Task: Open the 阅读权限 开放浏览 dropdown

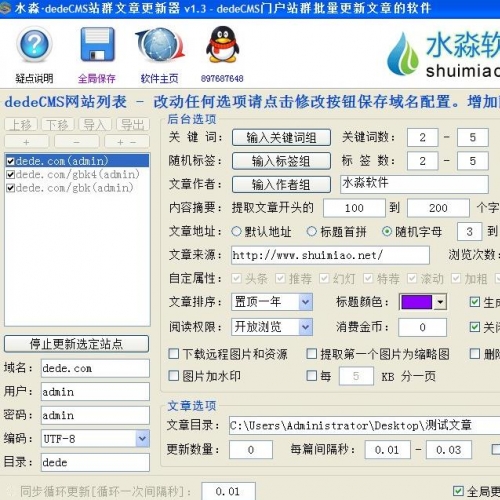Action: 305,327
